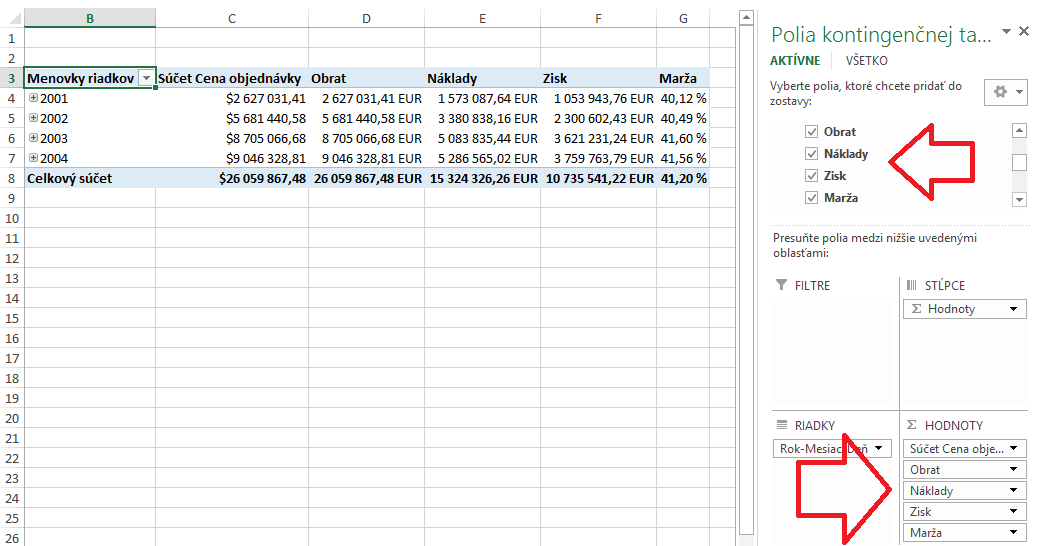The image size is (1041, 546).
Task: Select the 40,49 % margin cell
Action: pos(683,118)
